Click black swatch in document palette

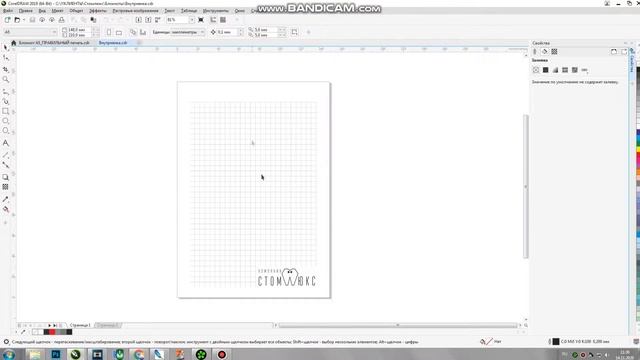pos(69,332)
